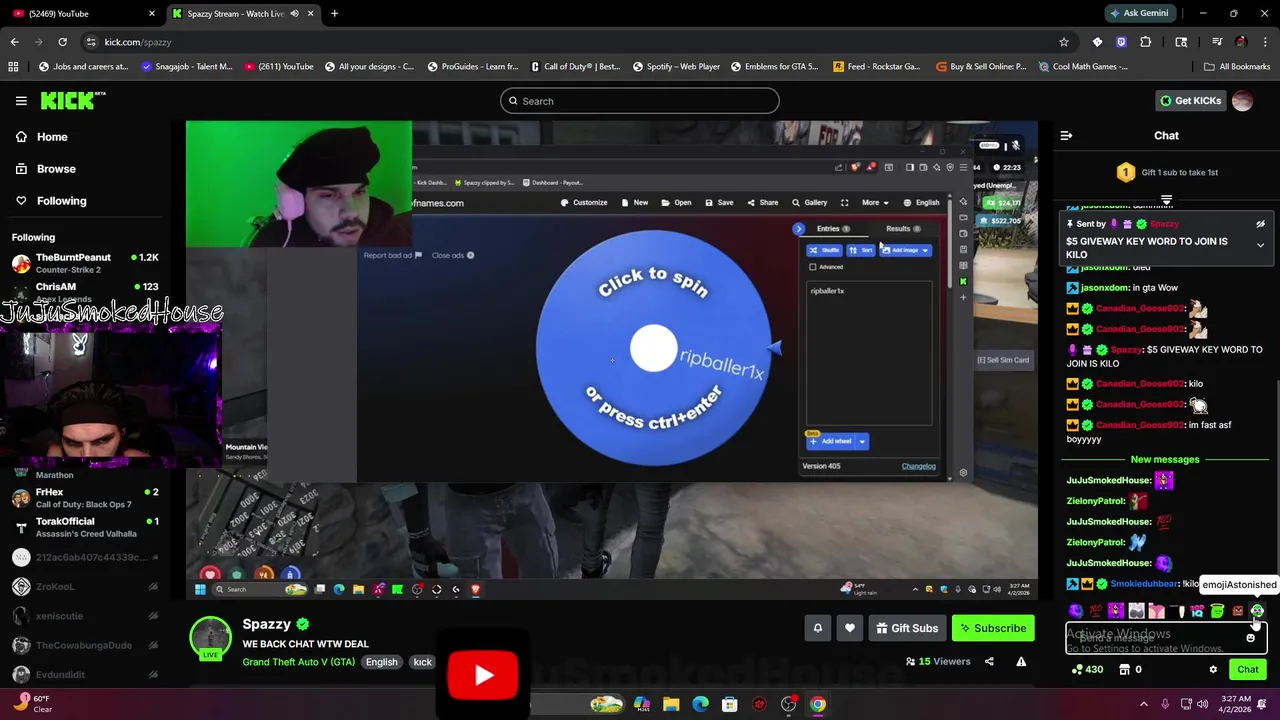Open a new Chrome tab
The image size is (1280, 720).
point(334,14)
